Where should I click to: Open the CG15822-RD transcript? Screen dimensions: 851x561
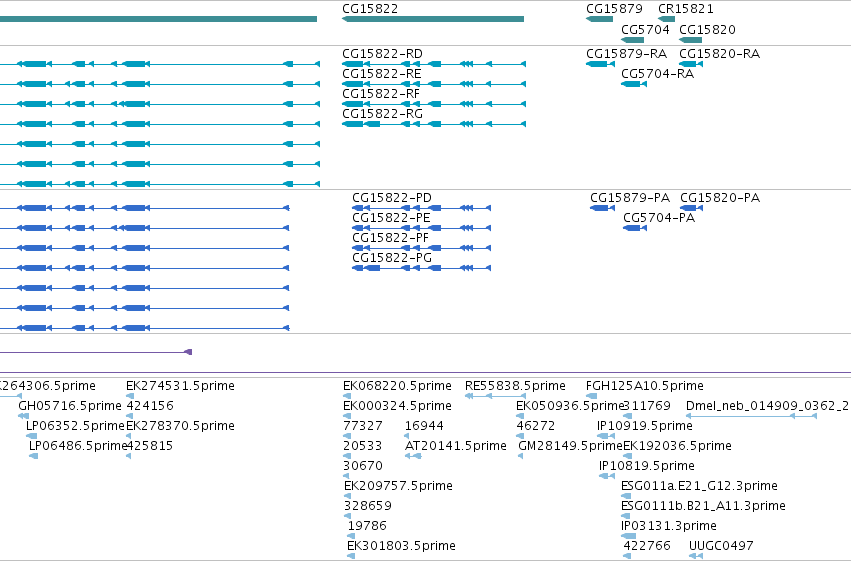pyautogui.click(x=434, y=64)
